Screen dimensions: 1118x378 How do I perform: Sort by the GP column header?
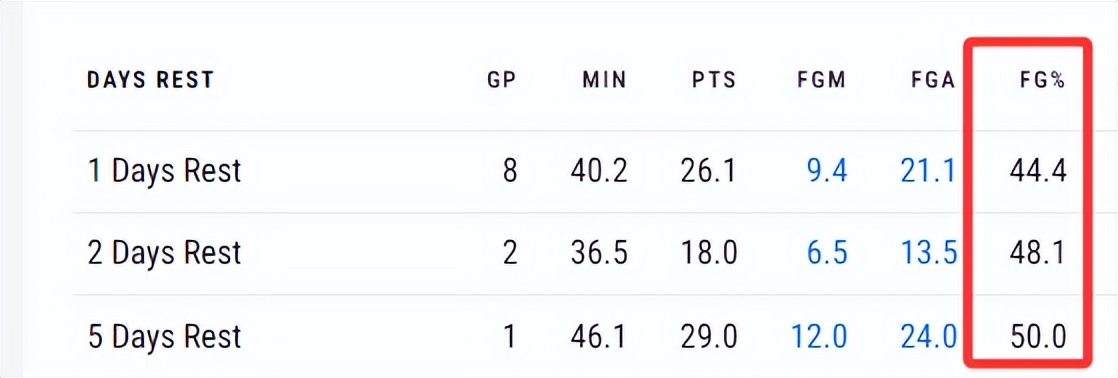[x=501, y=80]
